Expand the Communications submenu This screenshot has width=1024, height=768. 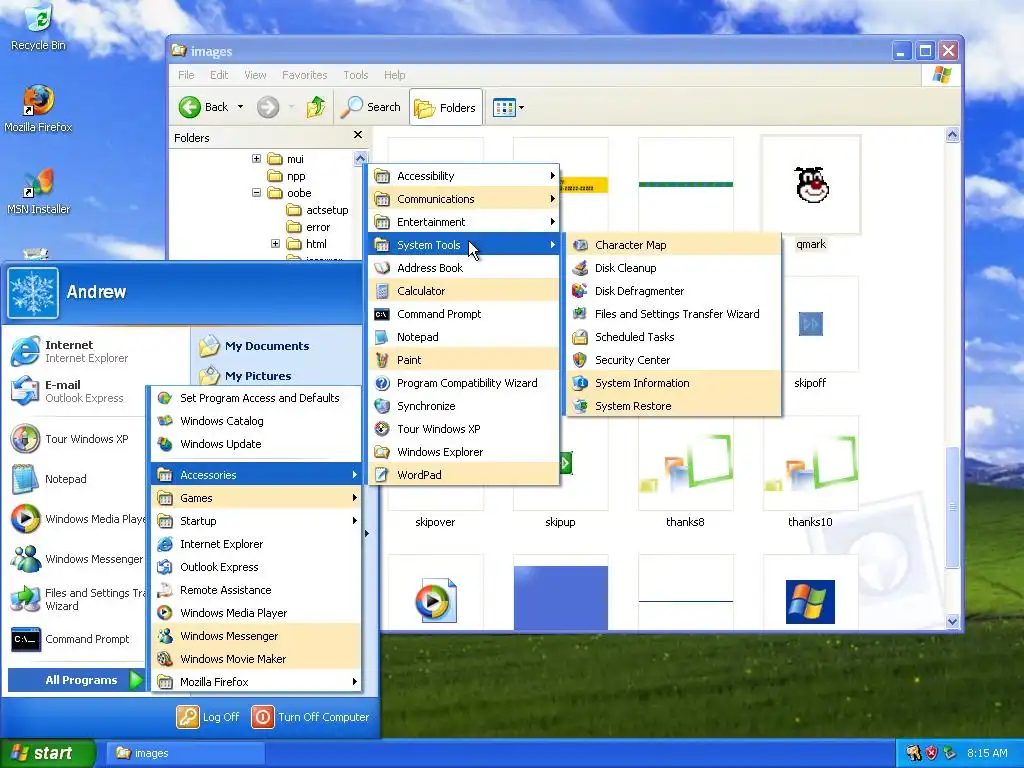pyautogui.click(x=464, y=199)
